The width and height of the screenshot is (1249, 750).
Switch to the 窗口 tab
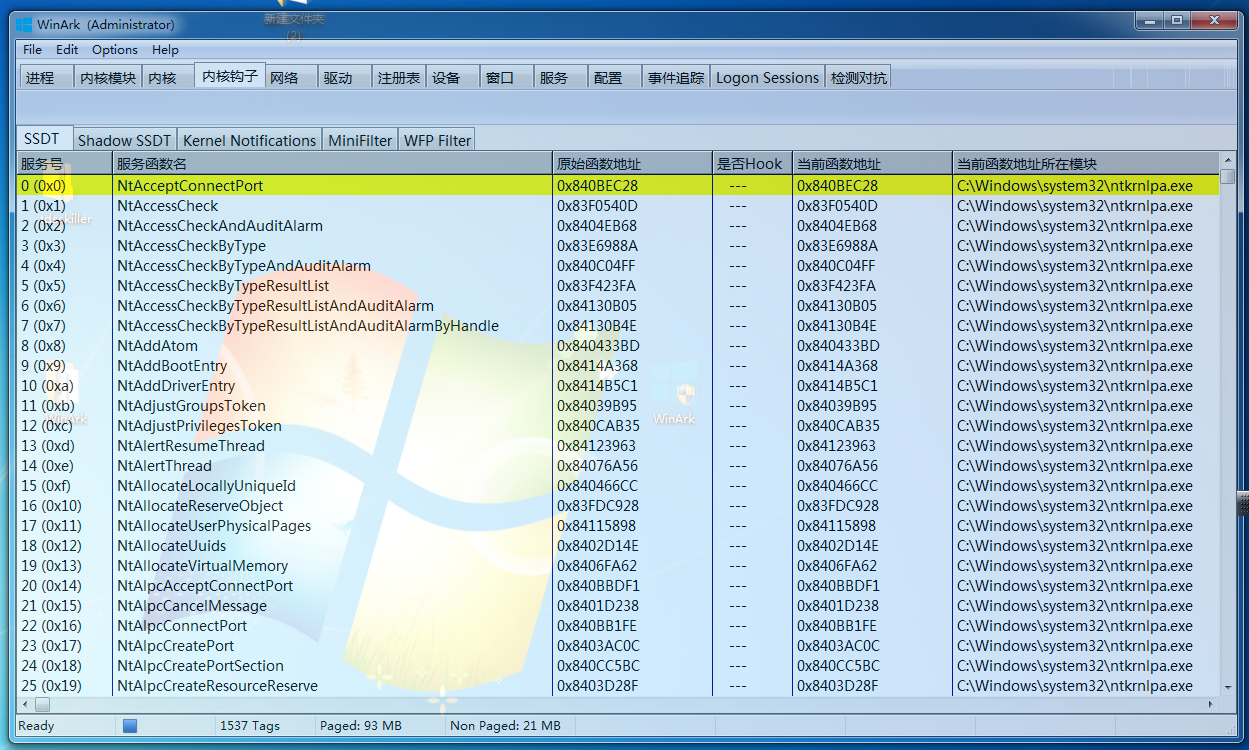507,77
